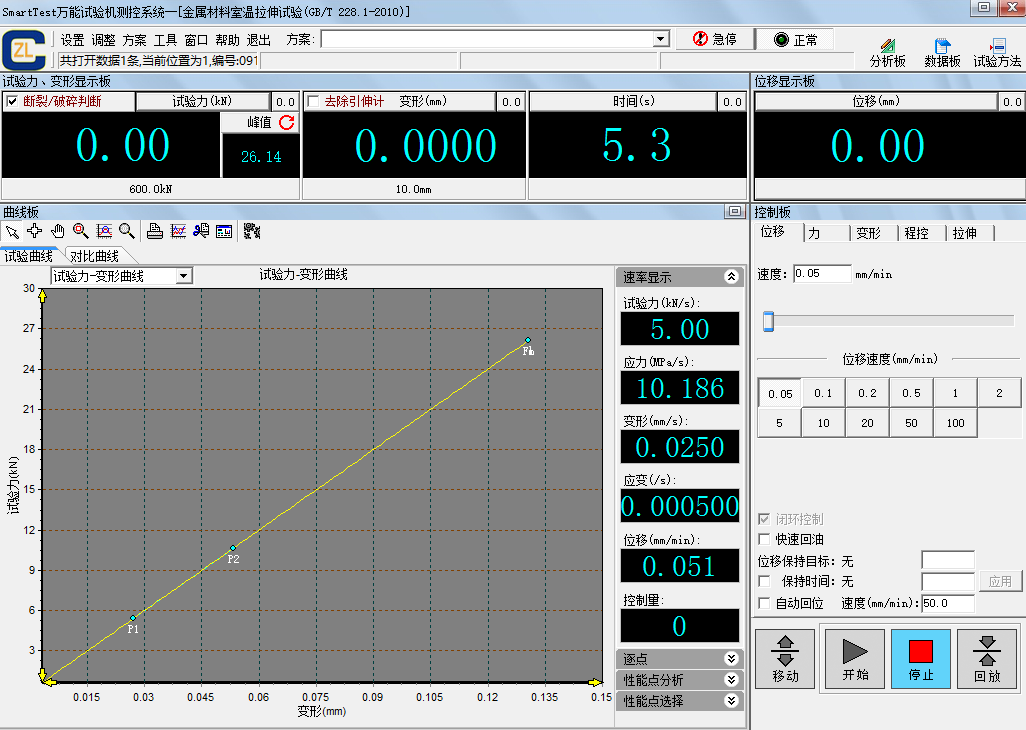Click the 急停 emergency stop button

(715, 39)
